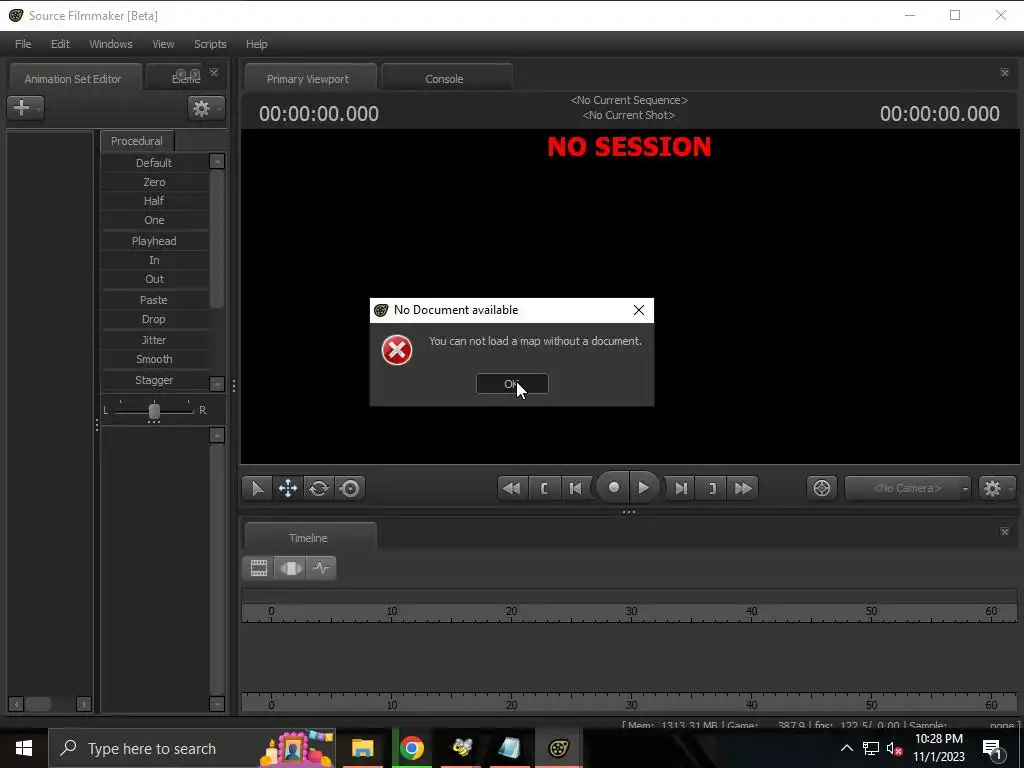Open the View menu
This screenshot has height=768, width=1024.
click(x=163, y=44)
